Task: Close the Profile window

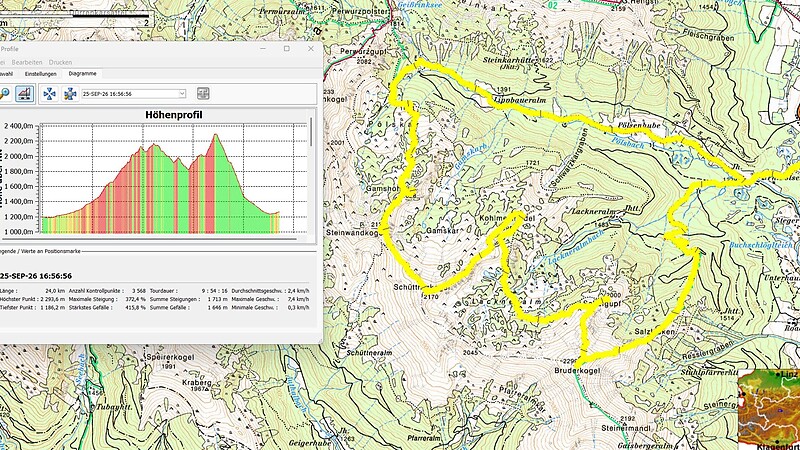Action: [311, 48]
